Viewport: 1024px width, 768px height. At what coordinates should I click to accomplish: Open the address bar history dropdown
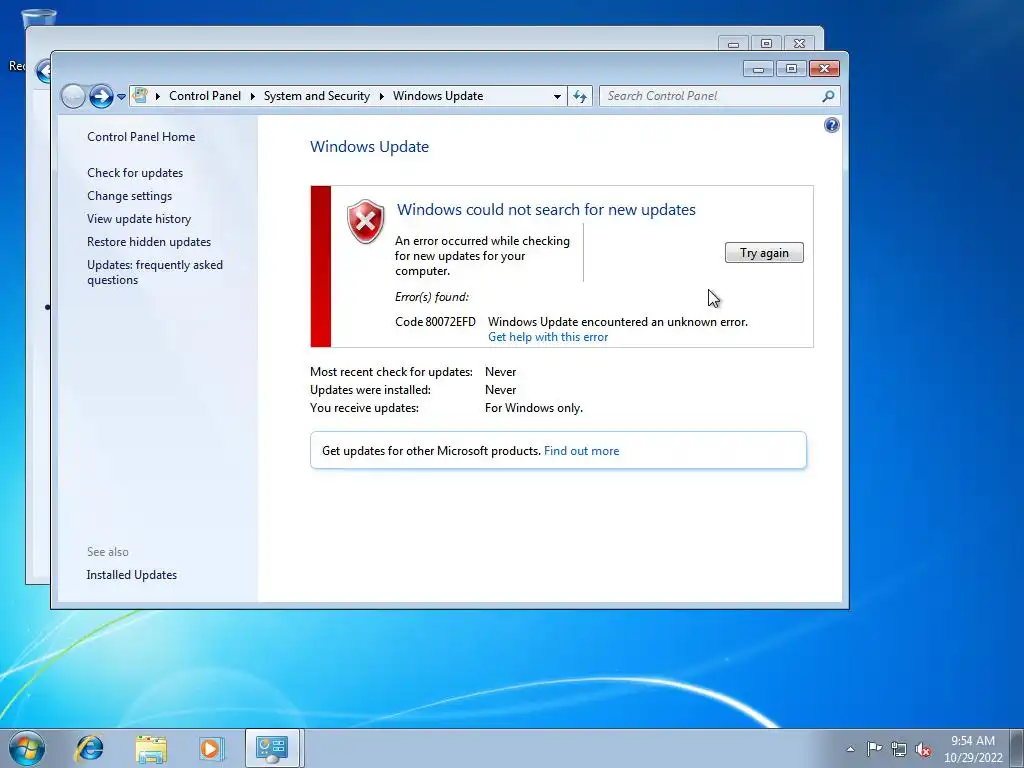(x=557, y=97)
